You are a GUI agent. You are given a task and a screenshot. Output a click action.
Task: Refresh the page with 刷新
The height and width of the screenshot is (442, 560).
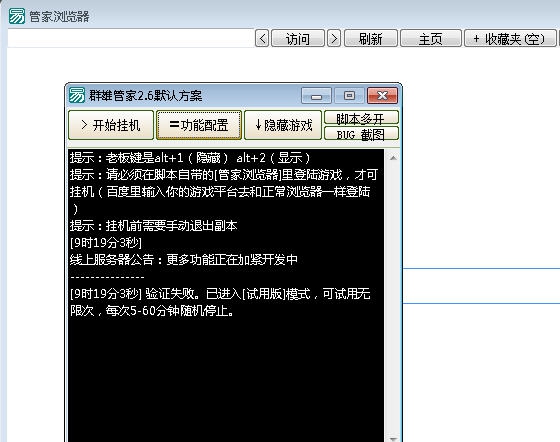371,38
